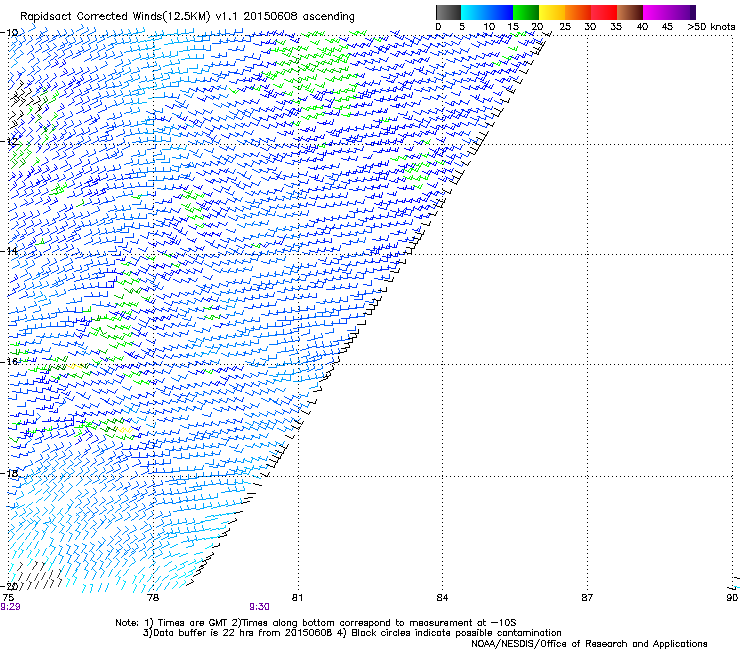
Task: Click latitude label '-14'
Action: 9,251
